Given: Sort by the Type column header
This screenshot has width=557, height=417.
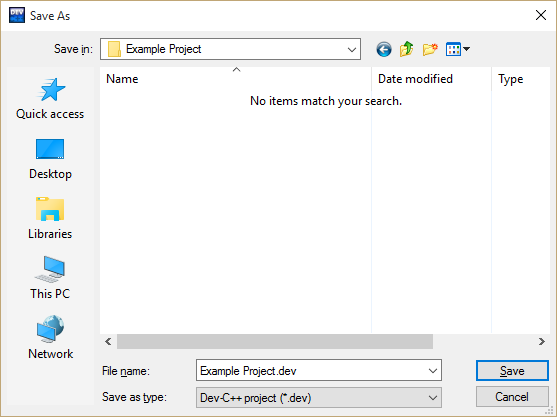Looking at the screenshot, I should click(x=521, y=79).
